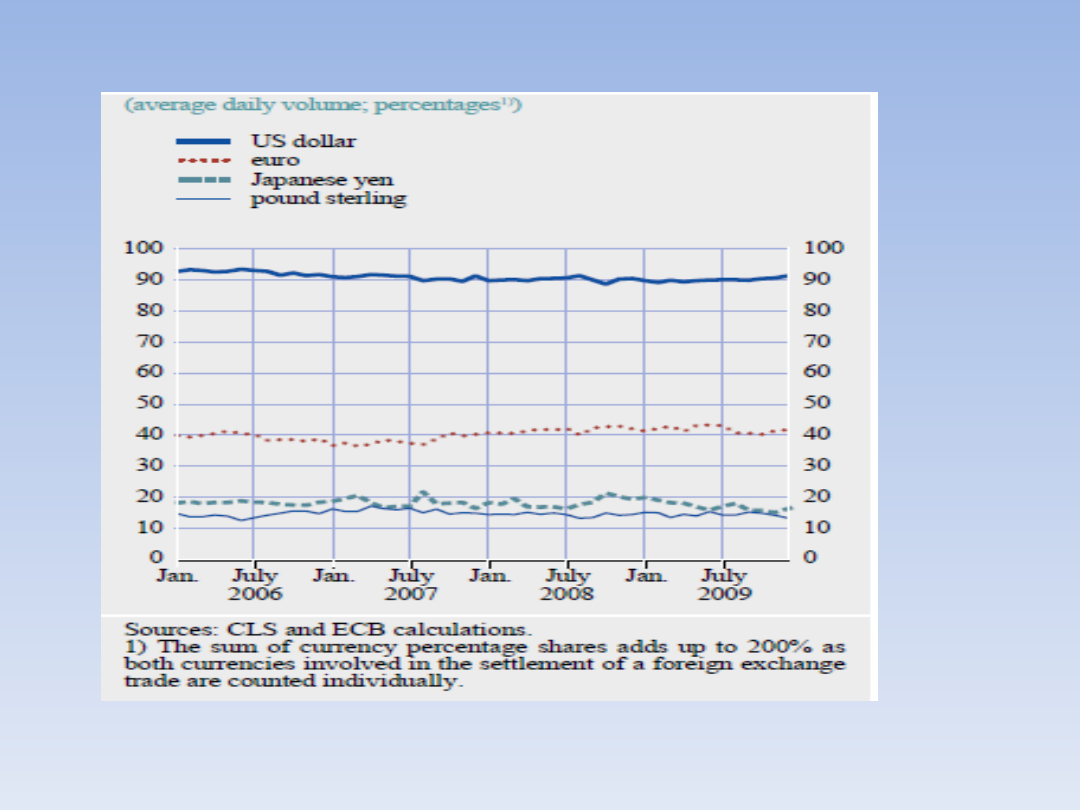The height and width of the screenshot is (810, 1080).
Task: Click the red dotted euro legend swatch
Action: click(204, 161)
